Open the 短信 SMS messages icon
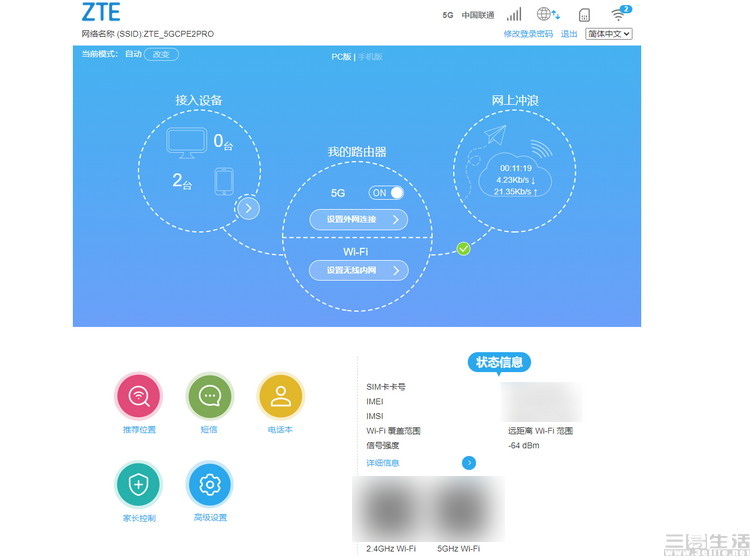The height and width of the screenshot is (557, 750). 210,396
